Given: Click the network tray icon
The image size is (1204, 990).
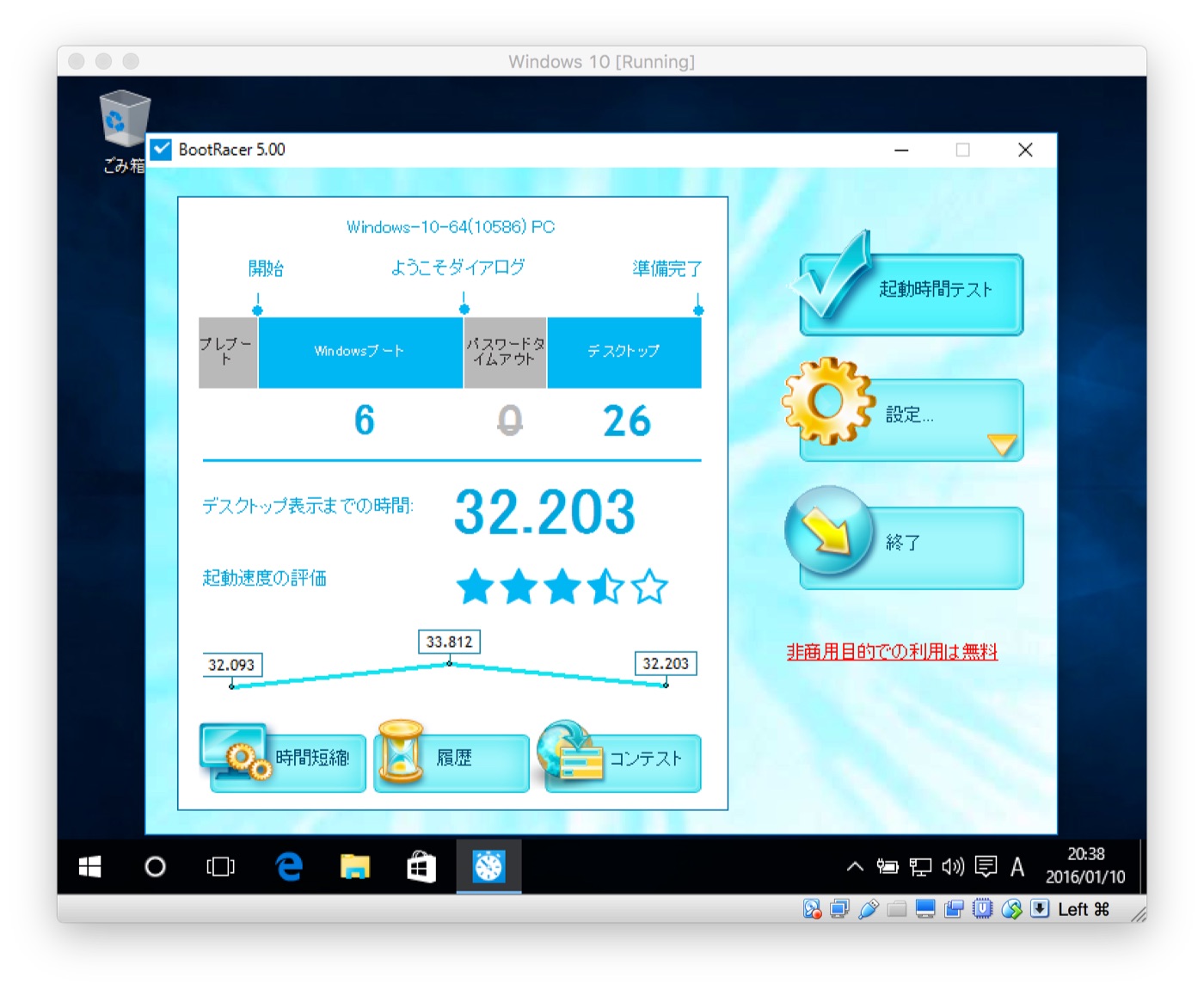Looking at the screenshot, I should (920, 866).
